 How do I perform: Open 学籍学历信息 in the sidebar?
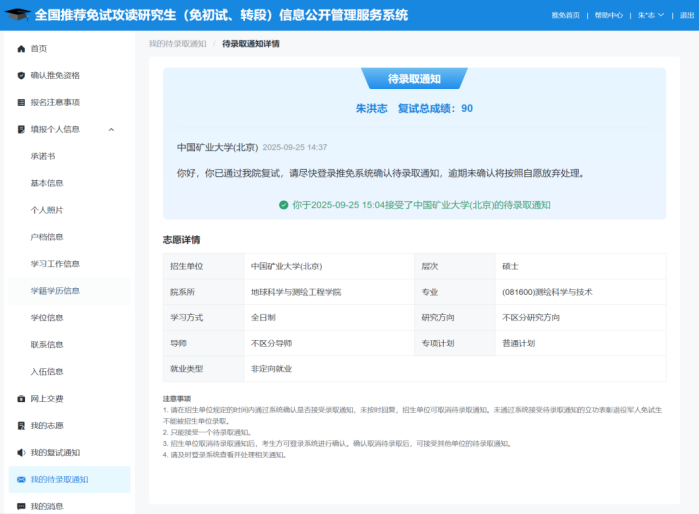click(x=55, y=291)
